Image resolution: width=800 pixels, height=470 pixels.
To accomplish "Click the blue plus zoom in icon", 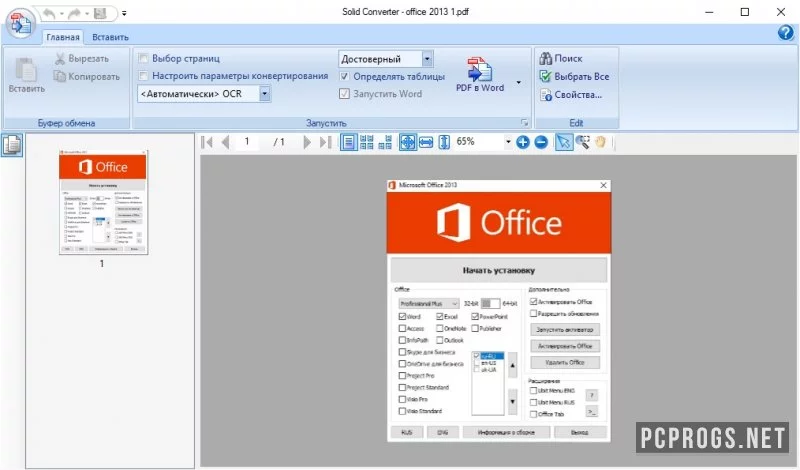I will [x=522, y=142].
